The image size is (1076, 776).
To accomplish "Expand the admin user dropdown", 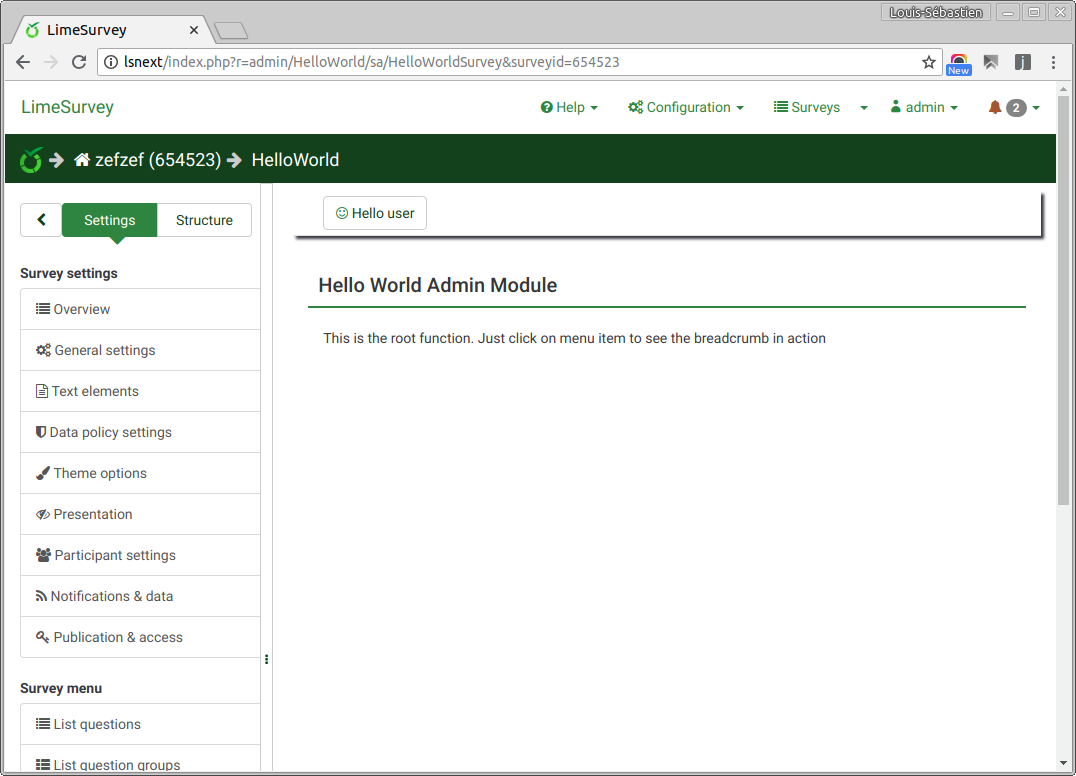I will pyautogui.click(x=924, y=107).
